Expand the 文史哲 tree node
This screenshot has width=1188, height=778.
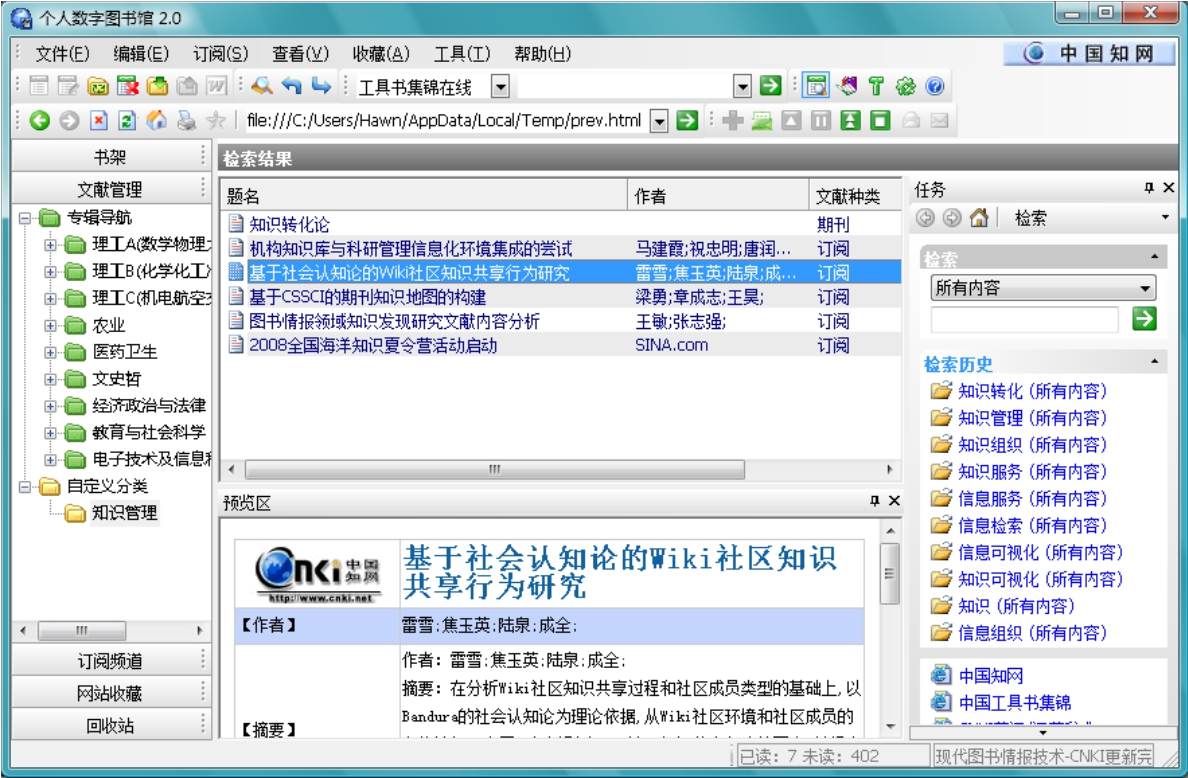(x=50, y=379)
